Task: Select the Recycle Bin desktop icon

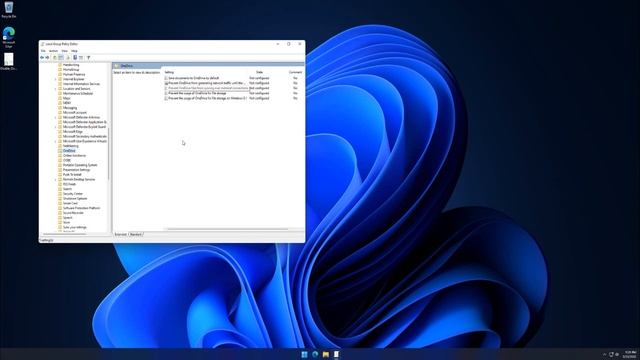Action: click(x=9, y=10)
